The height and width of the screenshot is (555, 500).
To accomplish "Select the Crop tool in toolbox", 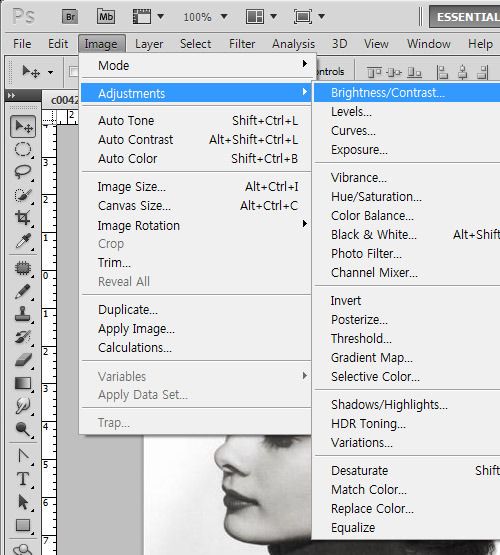I will pyautogui.click(x=23, y=218).
